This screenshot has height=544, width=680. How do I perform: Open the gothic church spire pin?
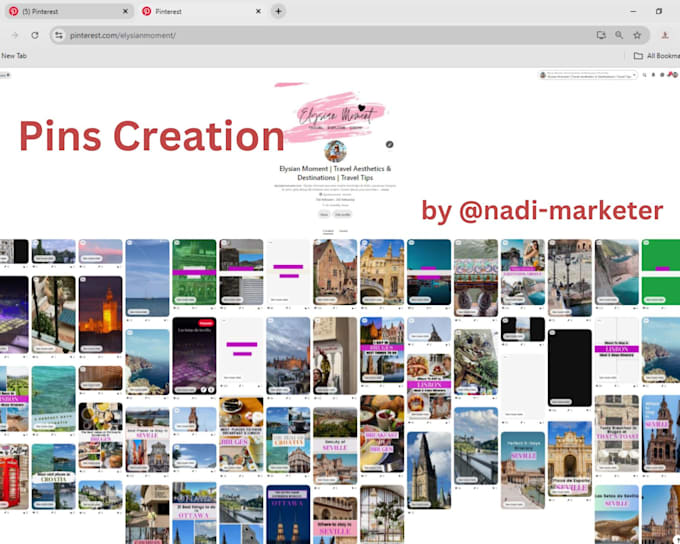pos(429,470)
